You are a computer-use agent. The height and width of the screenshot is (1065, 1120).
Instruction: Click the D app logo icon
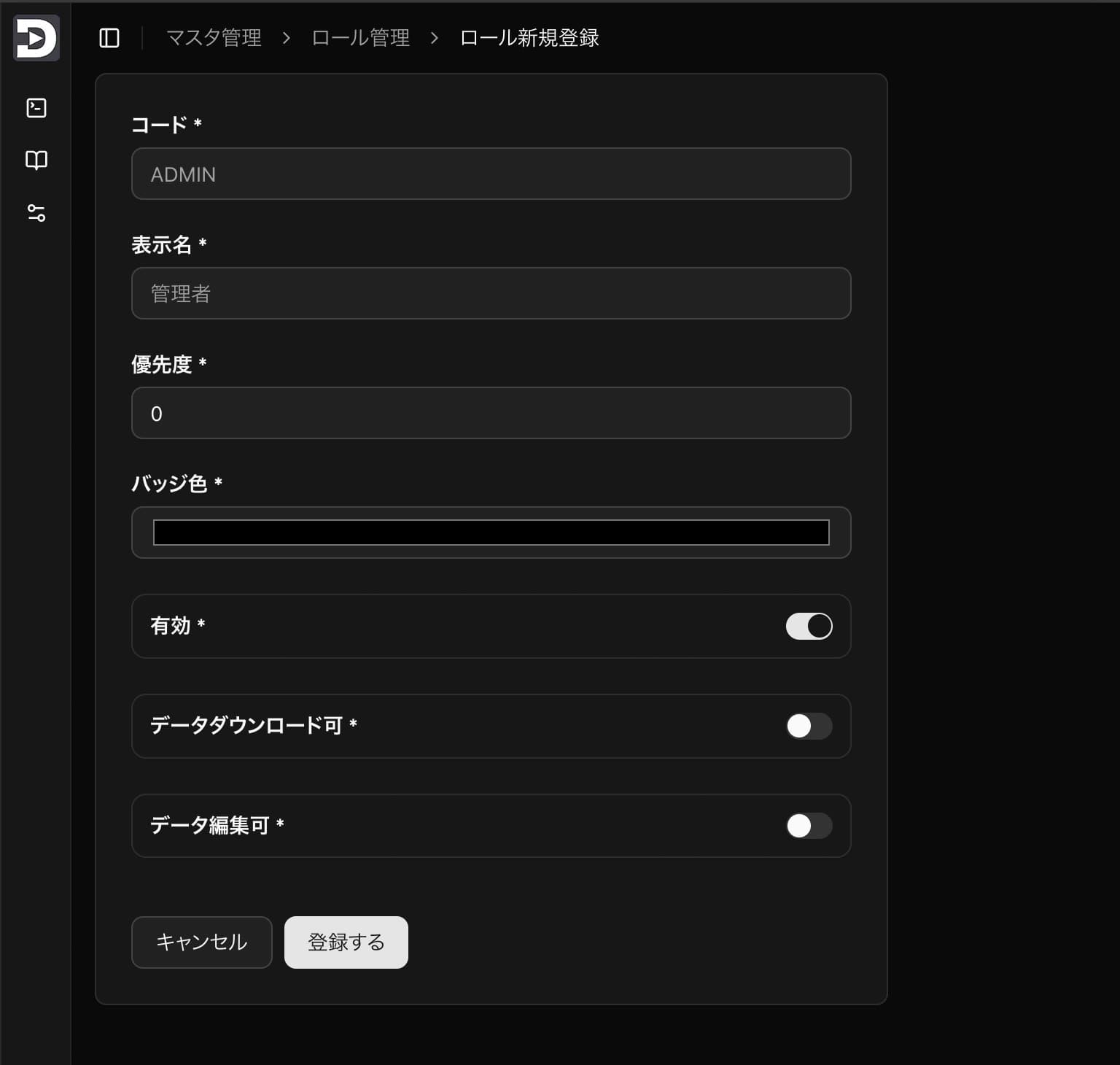pos(36,38)
